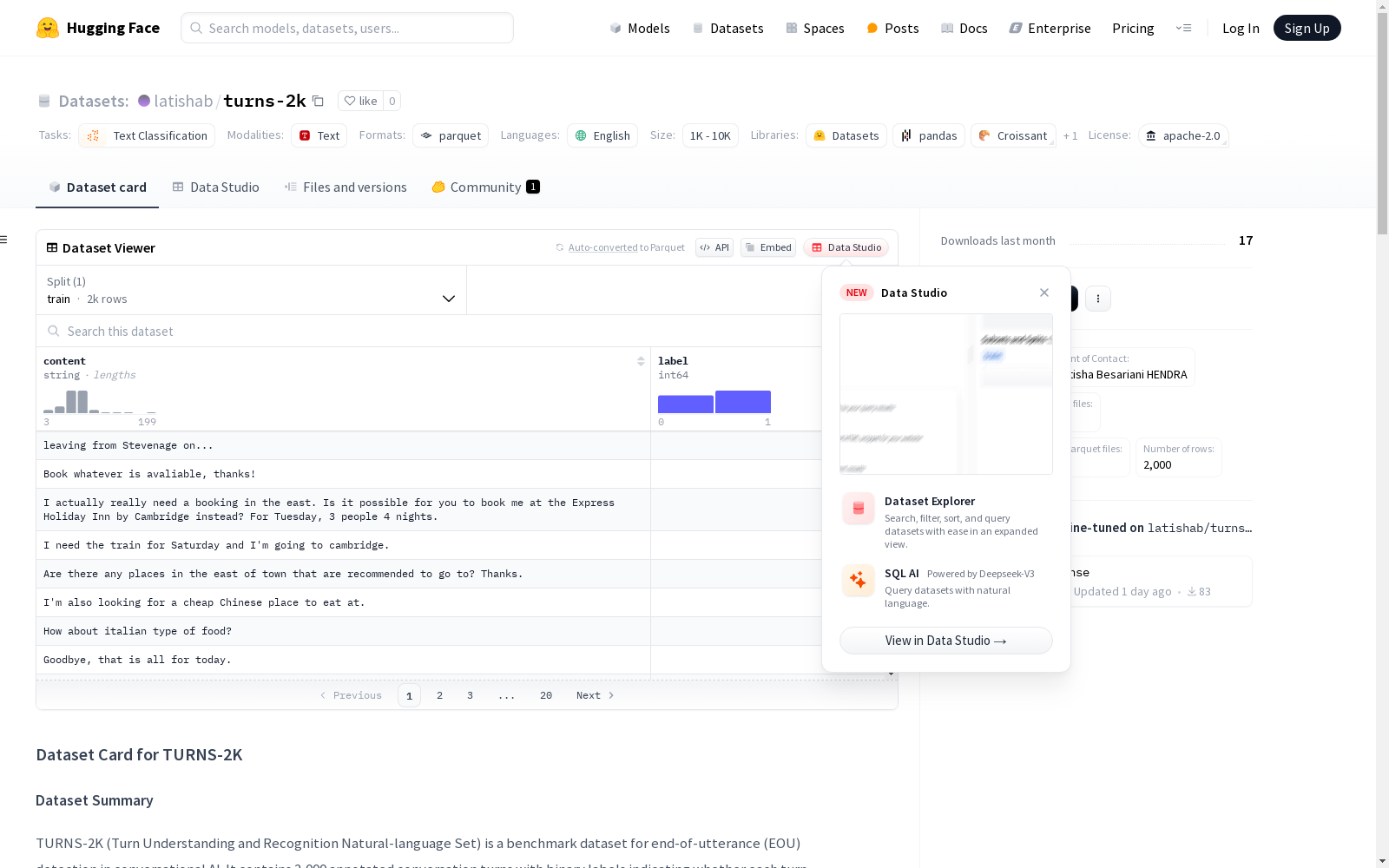The height and width of the screenshot is (868, 1389).
Task: Click the API button in Dataset Viewer
Action: [x=714, y=247]
